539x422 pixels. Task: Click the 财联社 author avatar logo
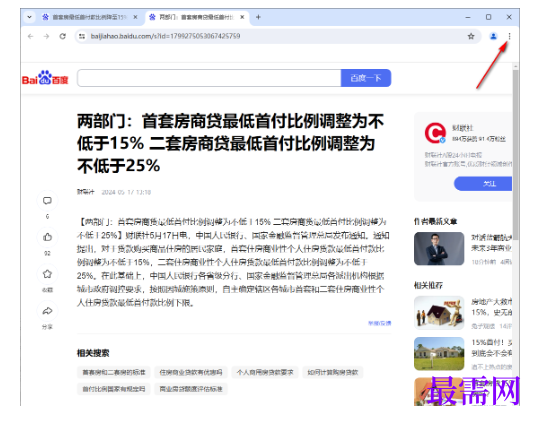(435, 133)
